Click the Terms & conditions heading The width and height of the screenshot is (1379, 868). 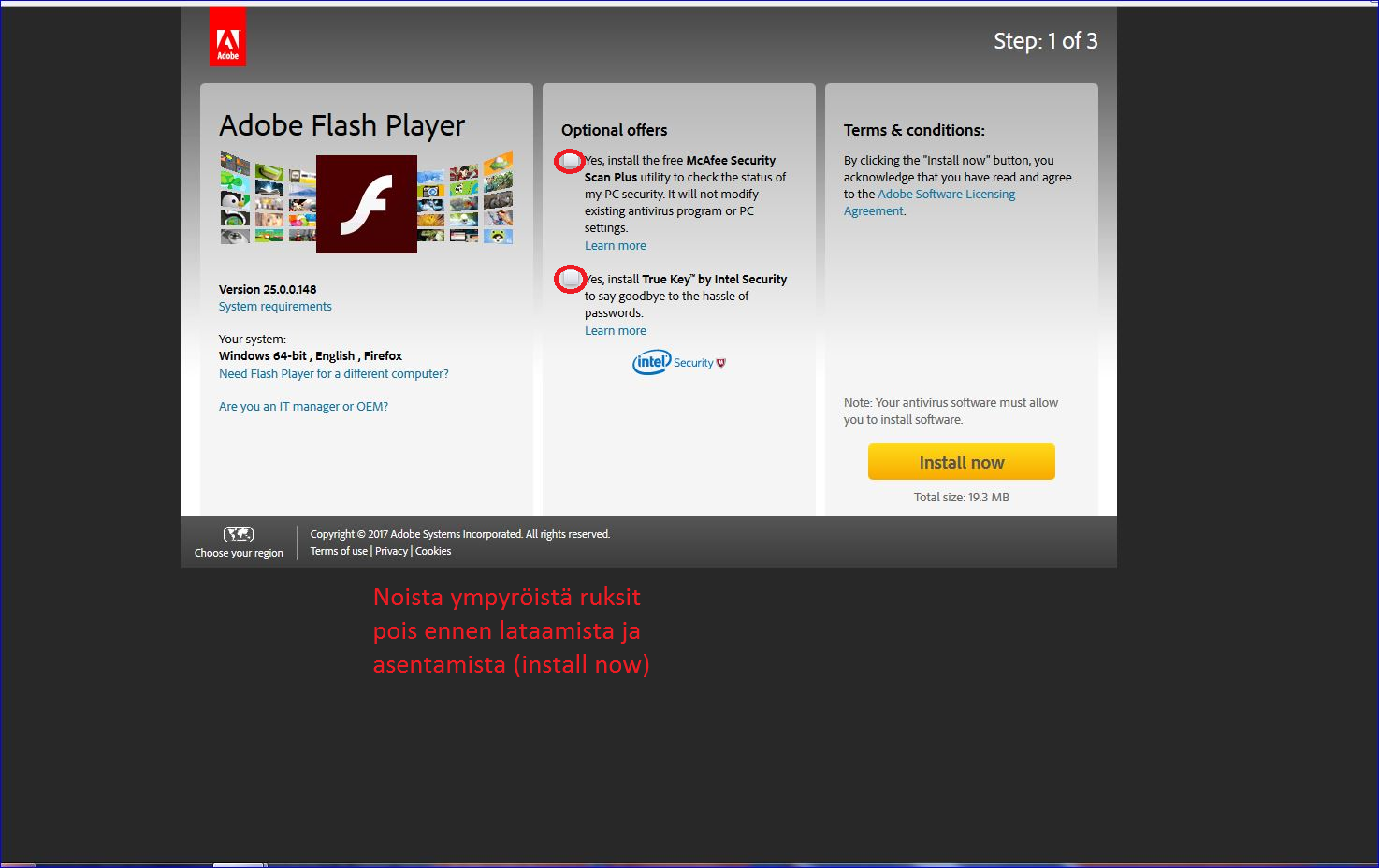tap(914, 130)
